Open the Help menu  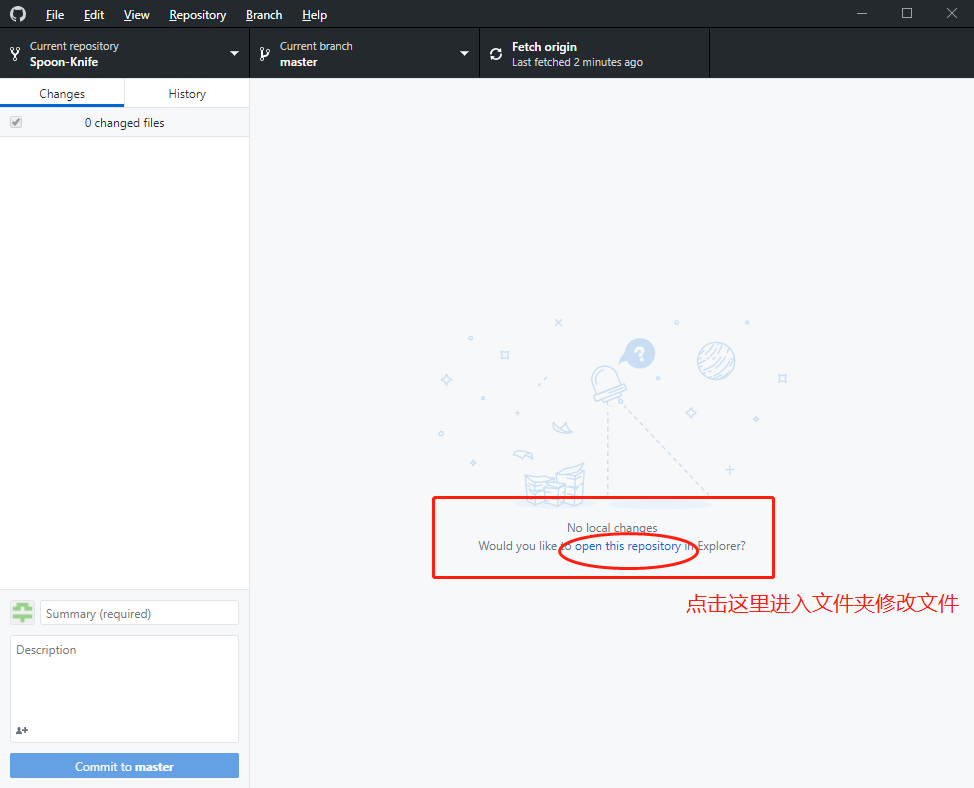[x=314, y=14]
